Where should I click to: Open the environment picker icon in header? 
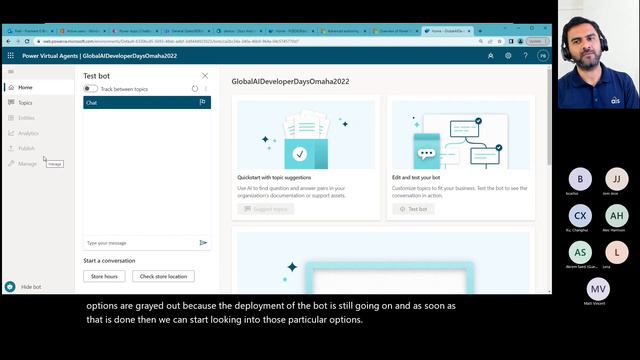[491, 56]
